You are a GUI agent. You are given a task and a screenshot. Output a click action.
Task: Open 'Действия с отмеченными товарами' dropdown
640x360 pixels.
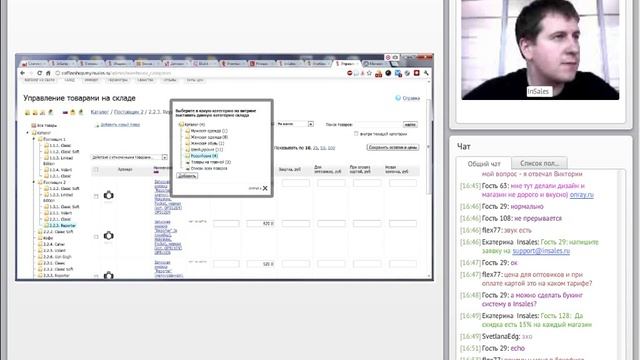129,157
